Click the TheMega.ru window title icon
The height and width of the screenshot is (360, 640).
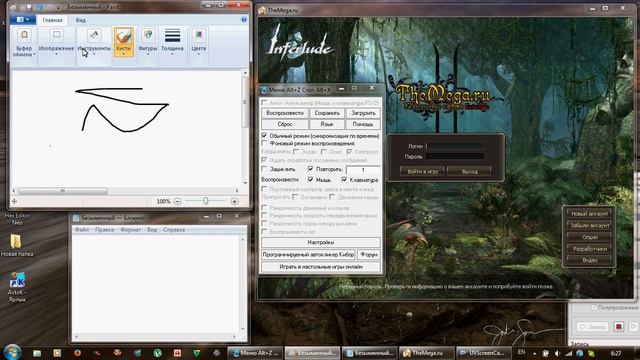(262, 10)
